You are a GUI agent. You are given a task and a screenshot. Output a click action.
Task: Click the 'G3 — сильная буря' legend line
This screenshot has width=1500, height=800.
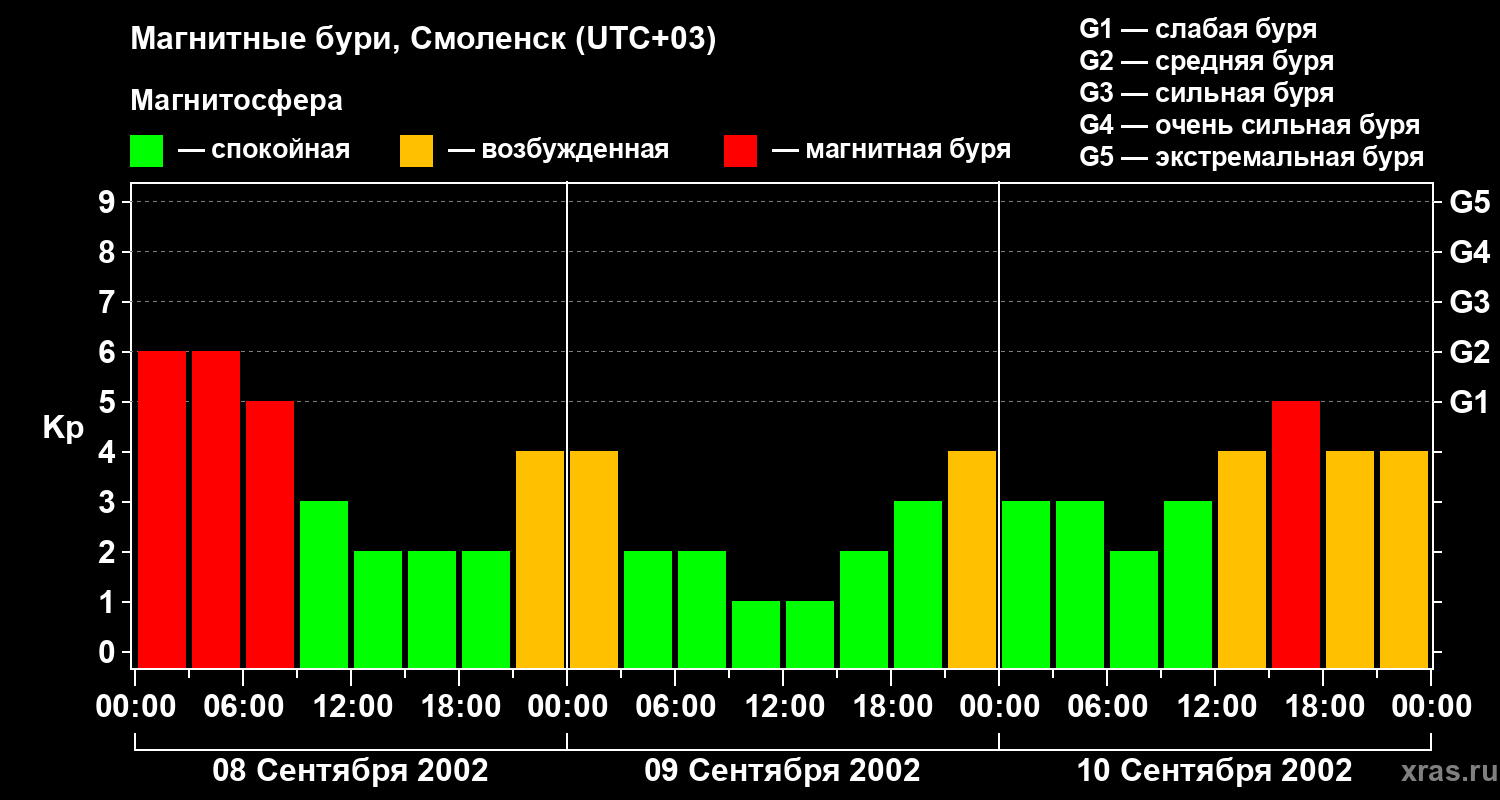(1206, 93)
